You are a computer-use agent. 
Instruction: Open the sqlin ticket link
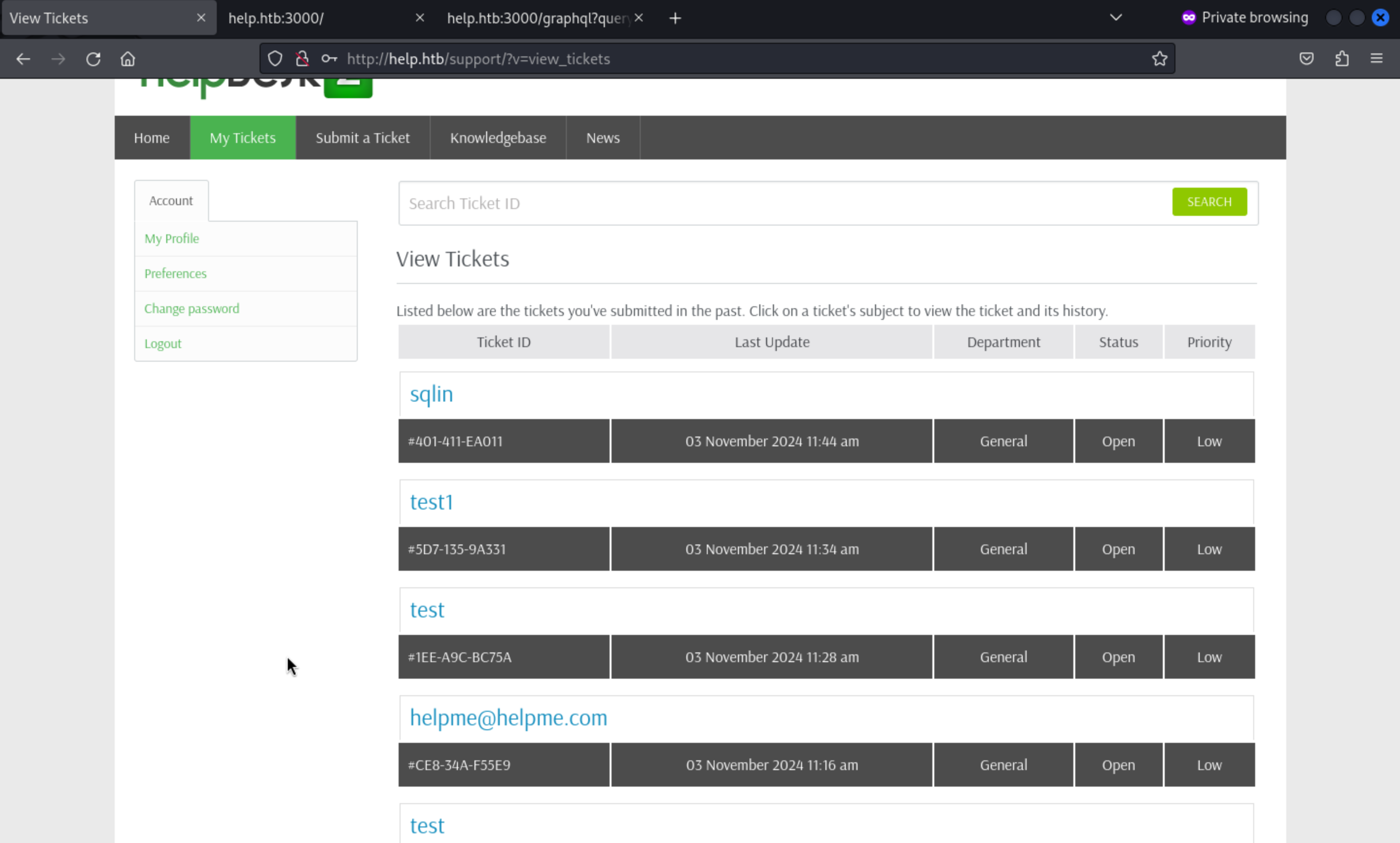[x=431, y=394]
